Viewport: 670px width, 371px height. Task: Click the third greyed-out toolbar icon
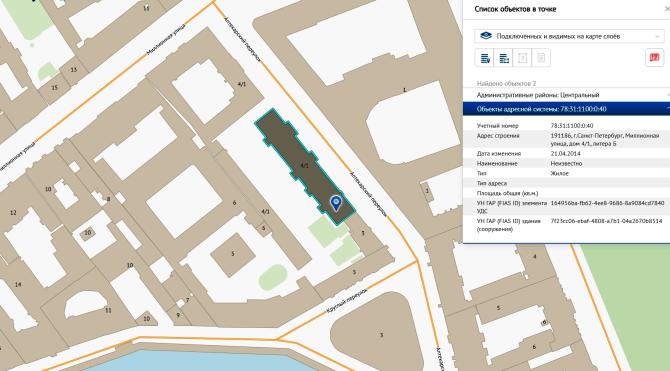tap(522, 58)
